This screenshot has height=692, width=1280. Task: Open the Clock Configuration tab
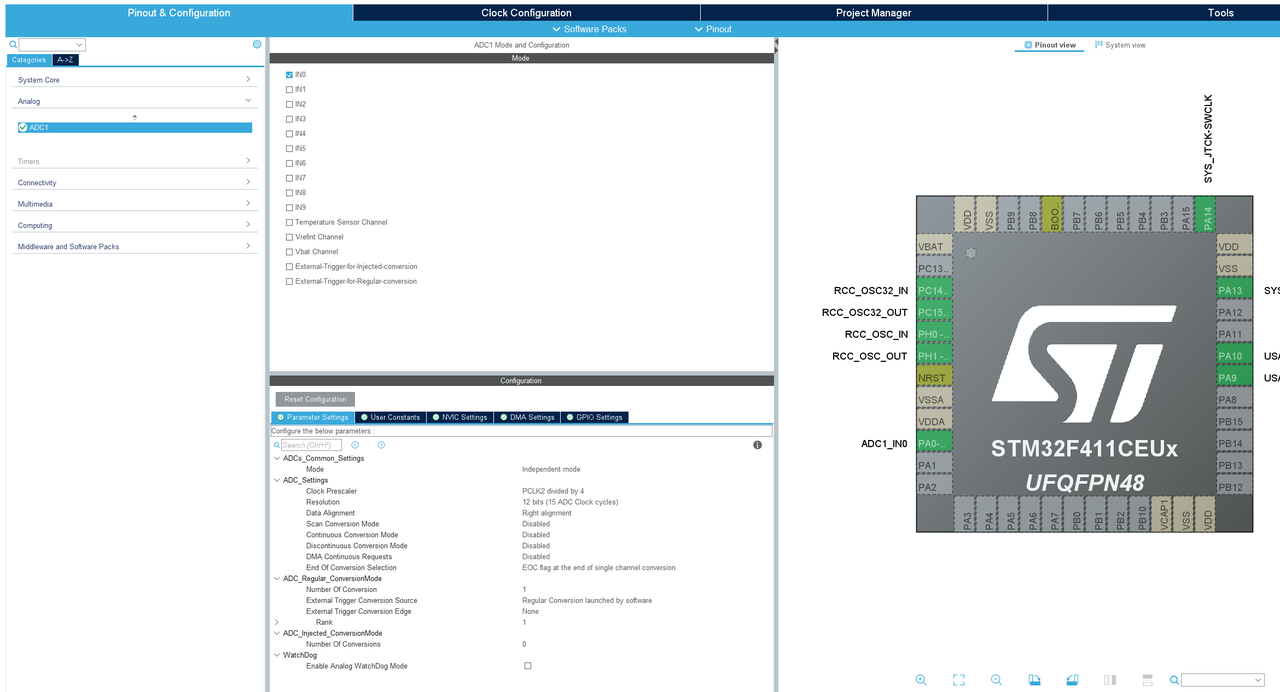[526, 13]
